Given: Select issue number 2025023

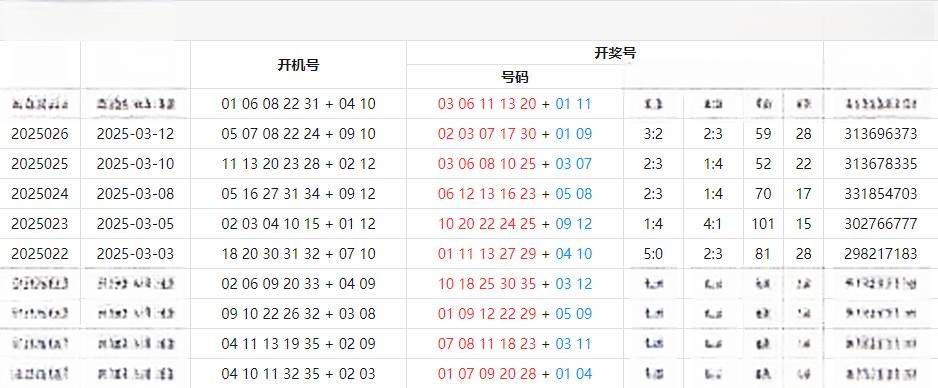Looking at the screenshot, I should 39,224.
